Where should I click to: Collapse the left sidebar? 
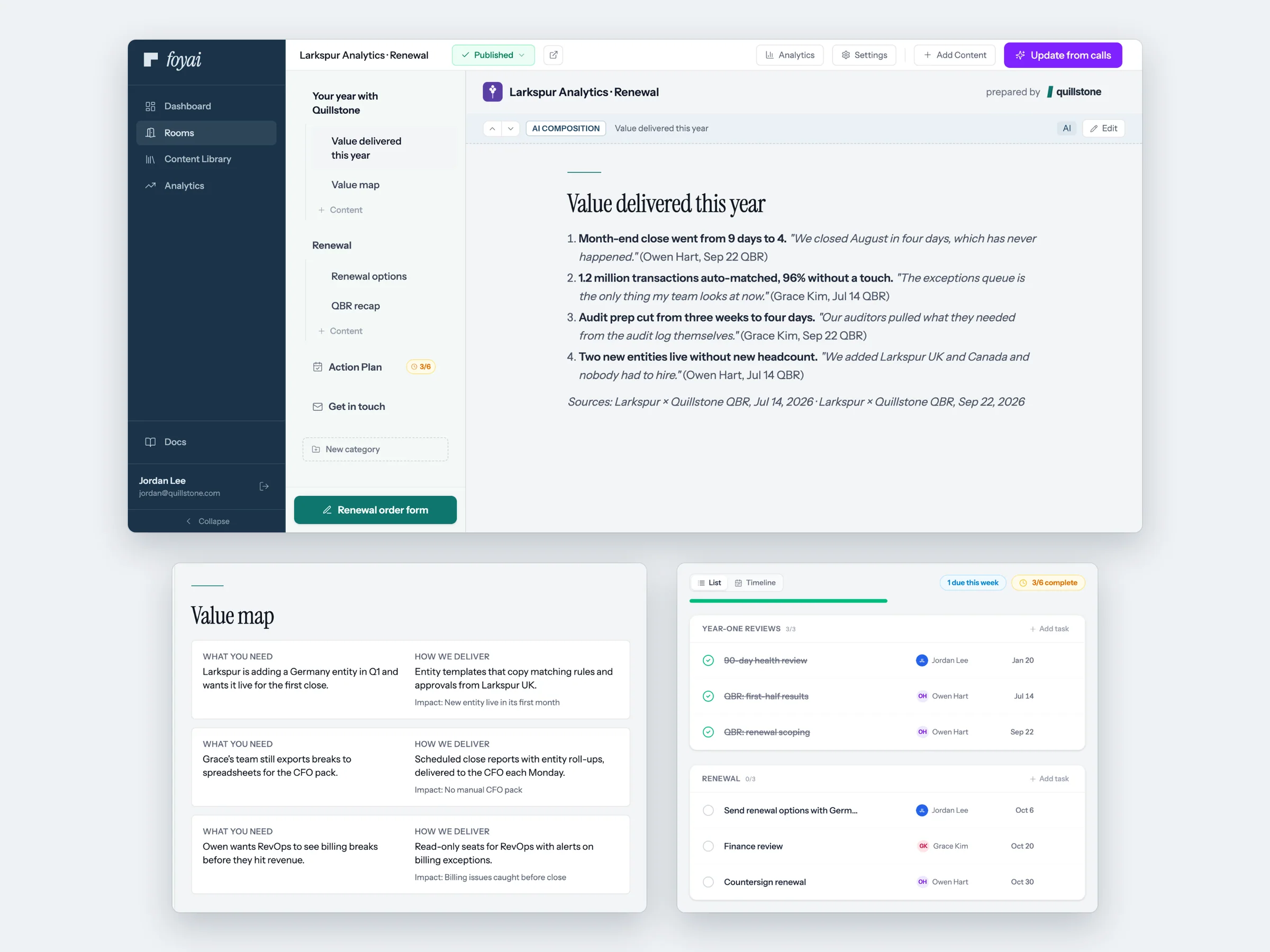[x=207, y=521]
